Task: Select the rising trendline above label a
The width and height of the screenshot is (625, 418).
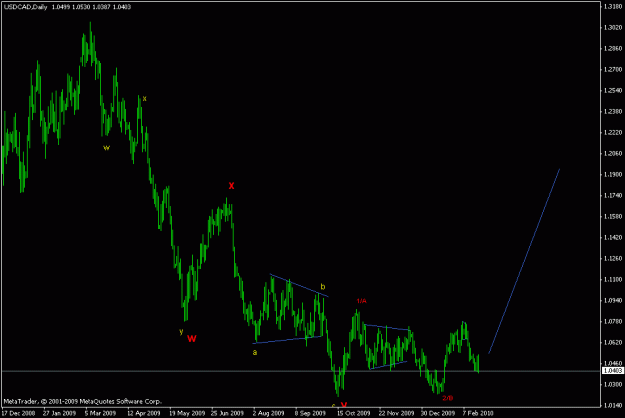Action: pos(288,340)
